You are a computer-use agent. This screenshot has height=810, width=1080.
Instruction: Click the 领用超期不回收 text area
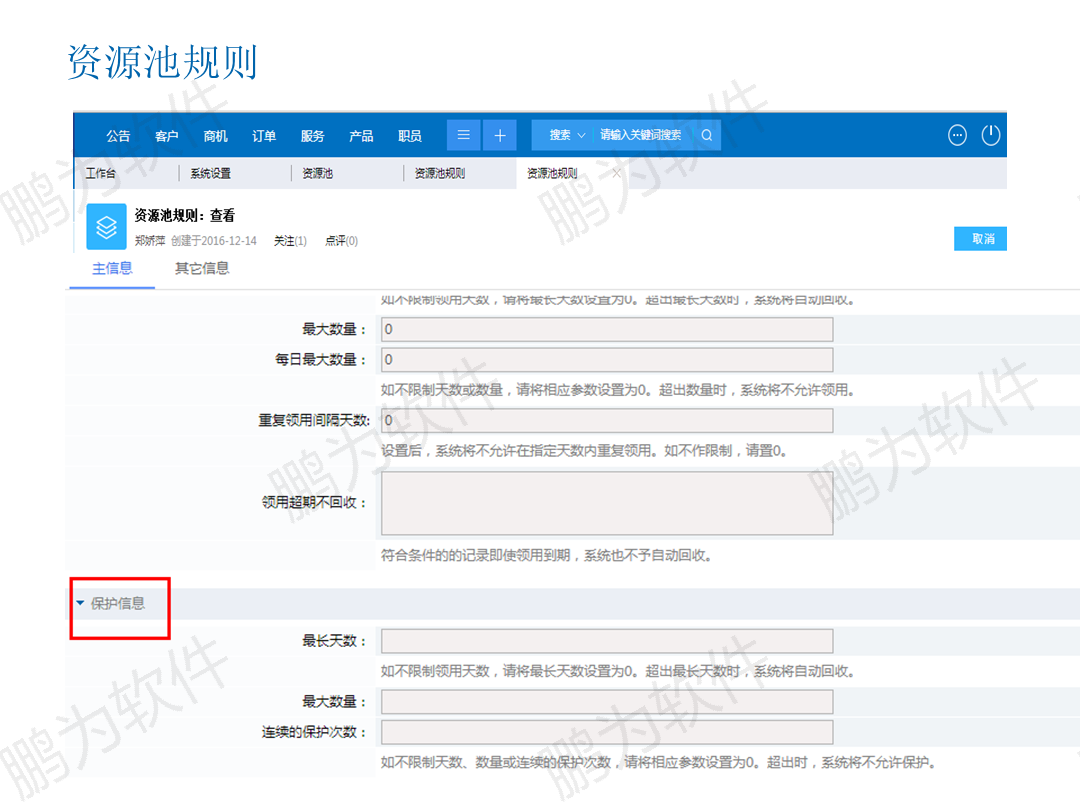607,503
